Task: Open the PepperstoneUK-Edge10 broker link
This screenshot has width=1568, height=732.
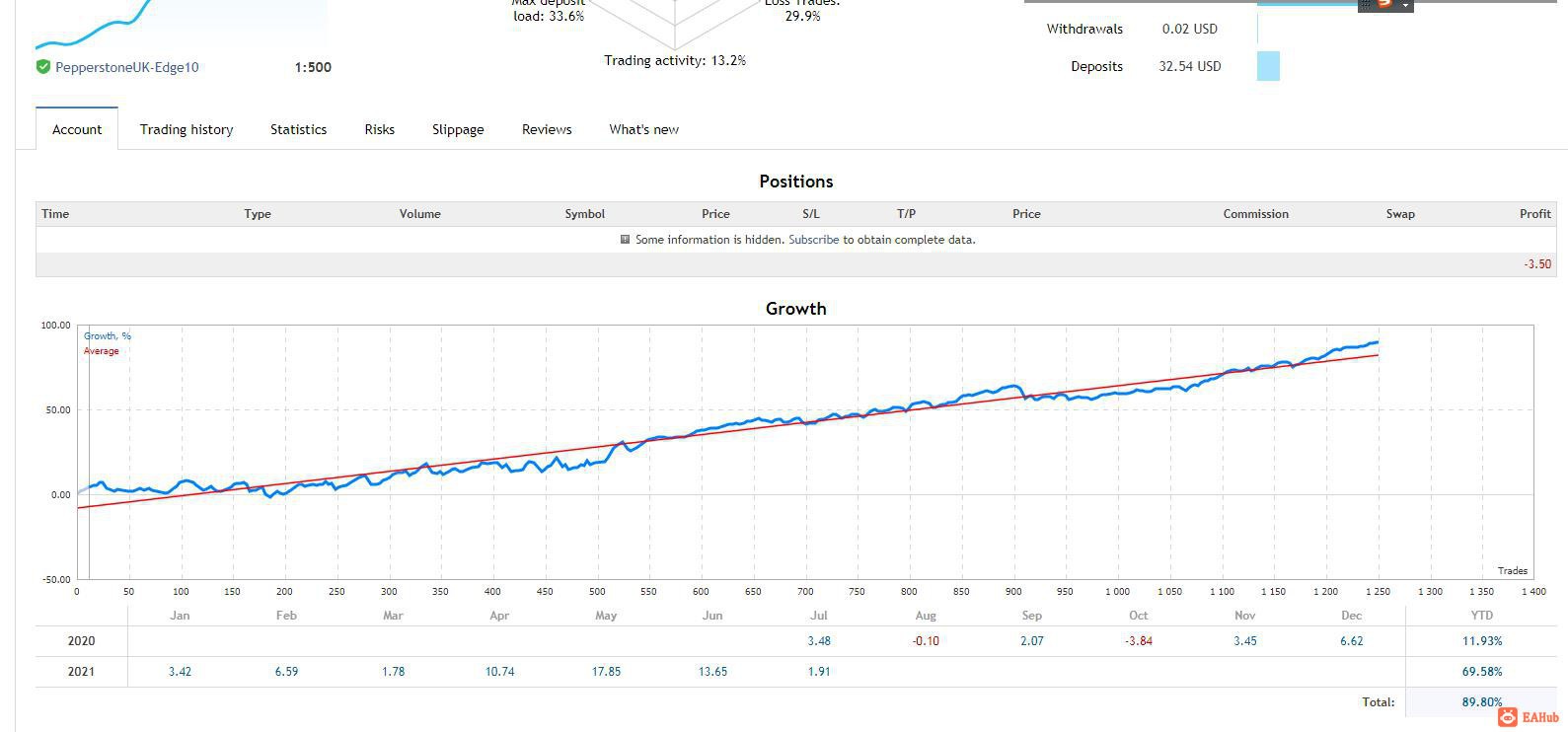Action: 126,67
